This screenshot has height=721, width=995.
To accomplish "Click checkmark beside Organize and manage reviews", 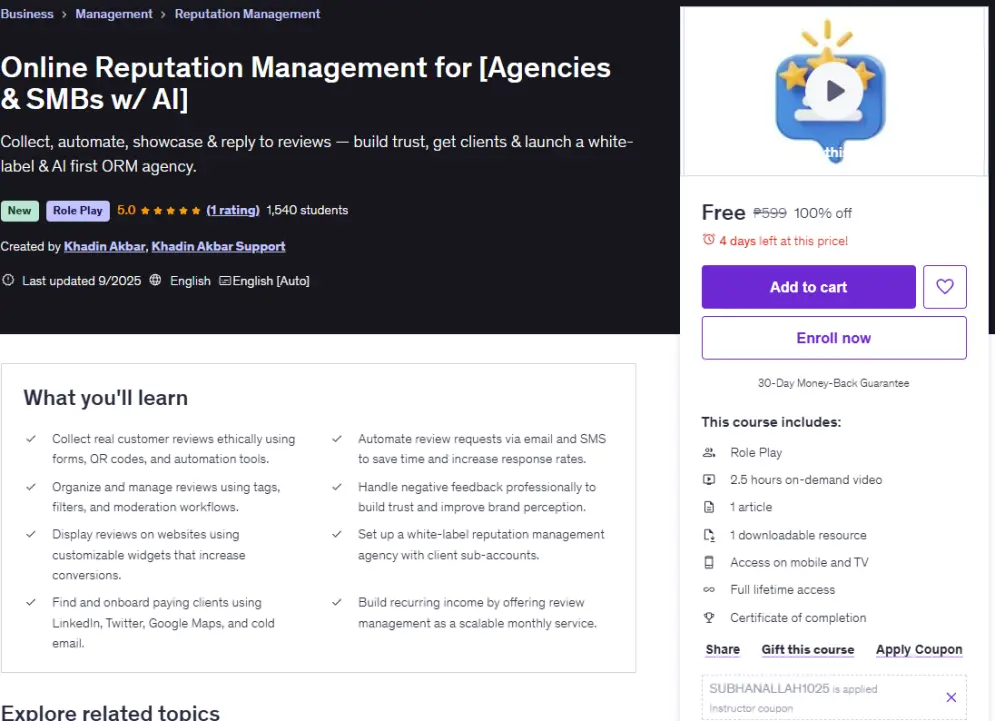I will 30,487.
